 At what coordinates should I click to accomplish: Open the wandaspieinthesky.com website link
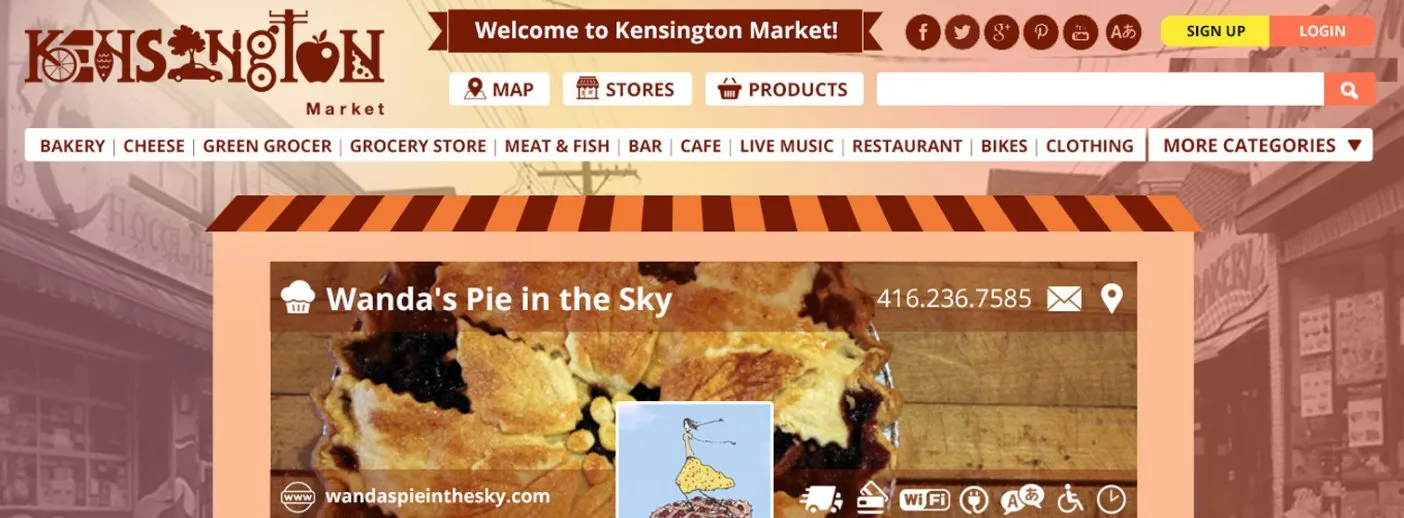(x=437, y=496)
